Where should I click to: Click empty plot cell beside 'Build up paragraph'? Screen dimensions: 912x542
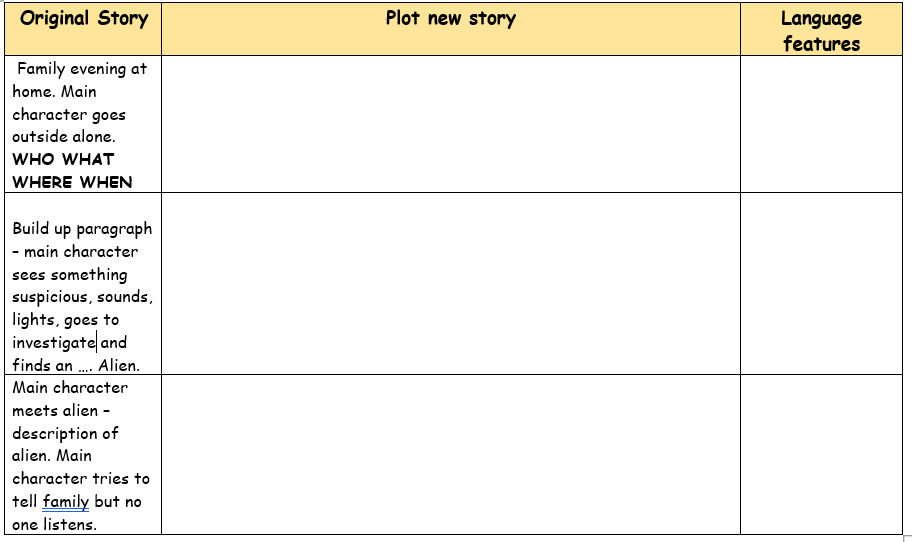pyautogui.click(x=450, y=284)
